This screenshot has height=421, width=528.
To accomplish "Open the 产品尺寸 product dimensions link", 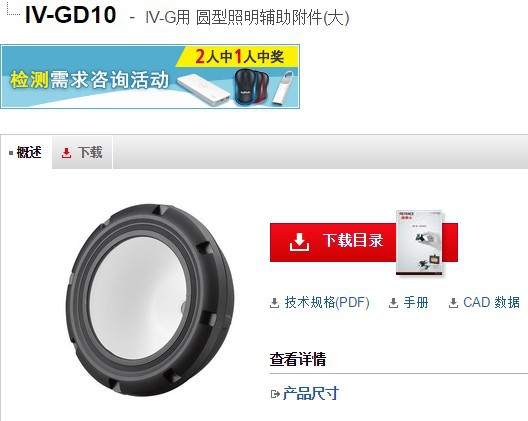I will tap(310, 393).
